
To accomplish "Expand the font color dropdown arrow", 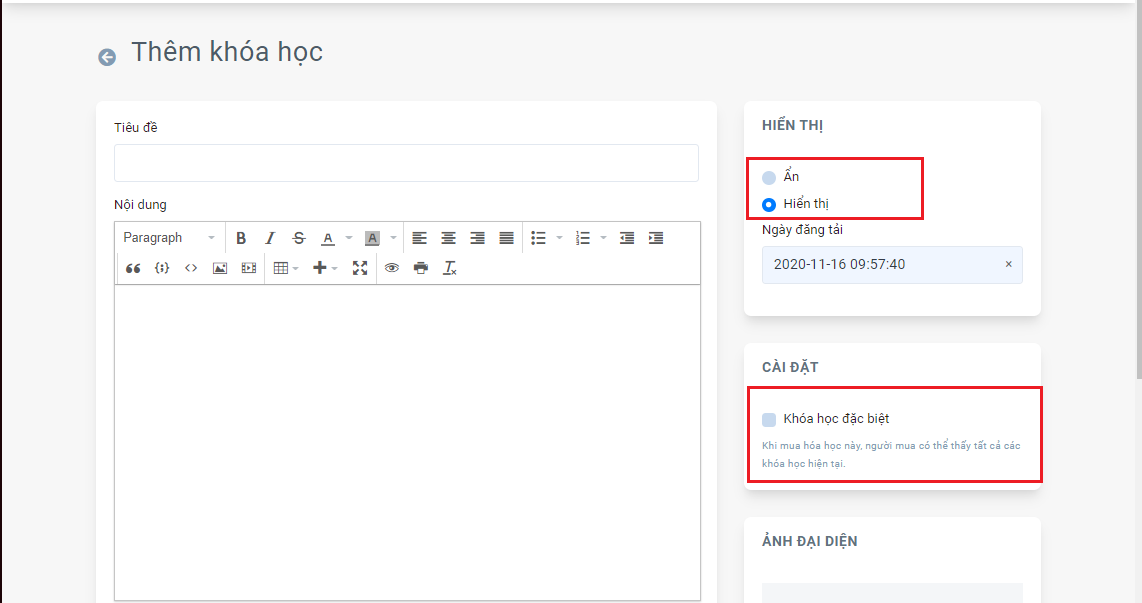I will pyautogui.click(x=349, y=238).
